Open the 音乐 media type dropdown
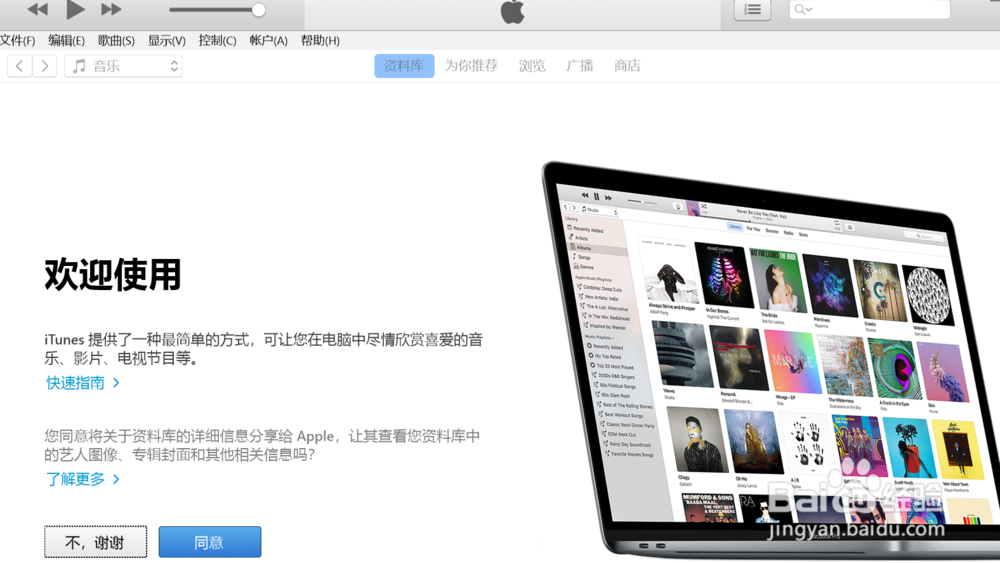Screen dimensions: 1000x563 pos(124,66)
